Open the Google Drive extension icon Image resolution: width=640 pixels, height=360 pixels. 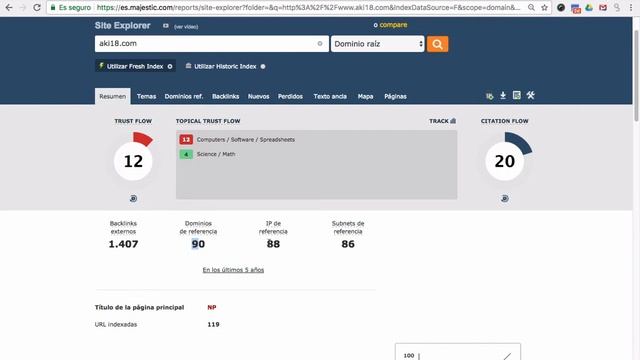(x=589, y=7)
